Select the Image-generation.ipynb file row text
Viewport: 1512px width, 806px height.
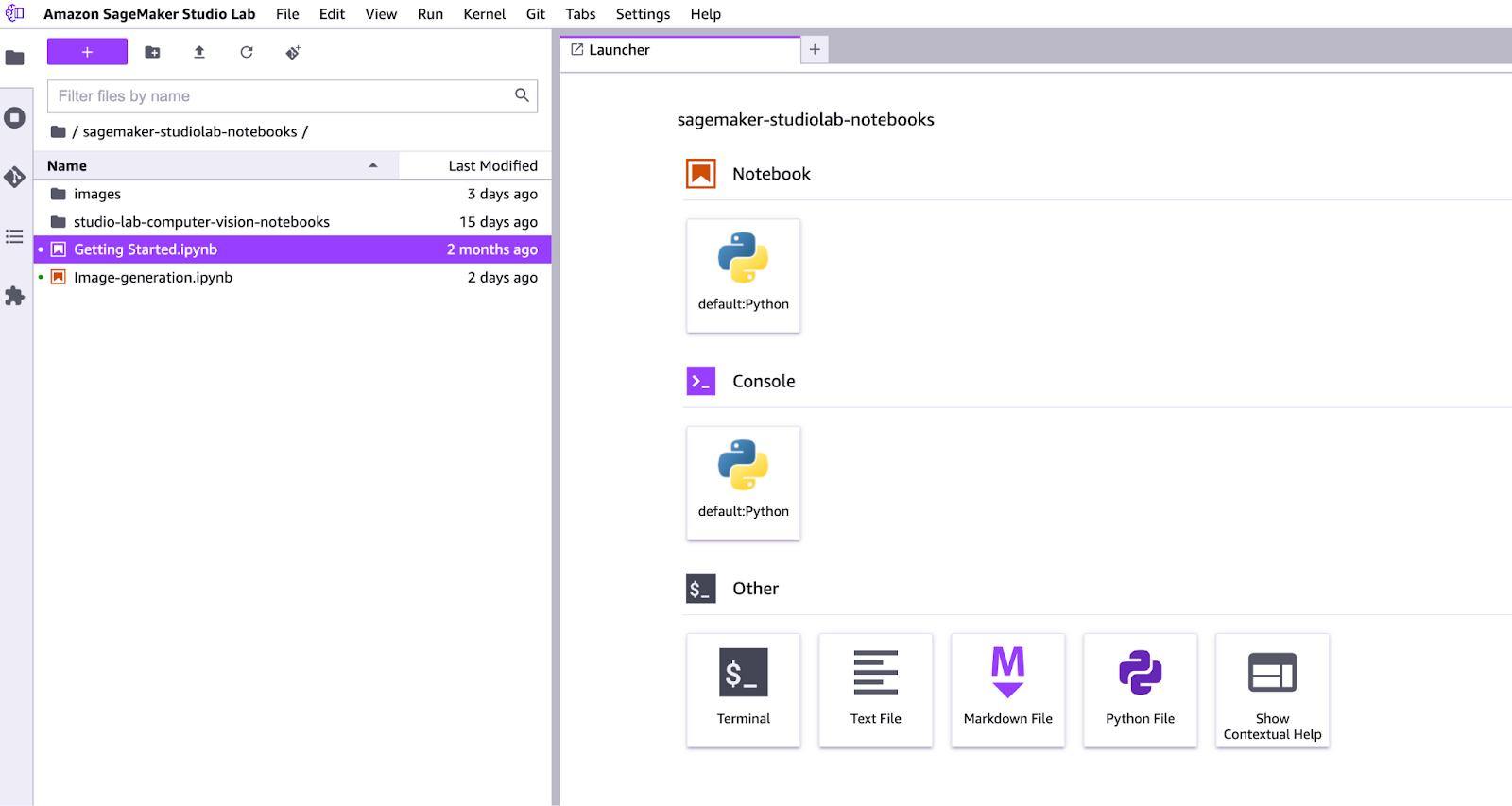153,277
